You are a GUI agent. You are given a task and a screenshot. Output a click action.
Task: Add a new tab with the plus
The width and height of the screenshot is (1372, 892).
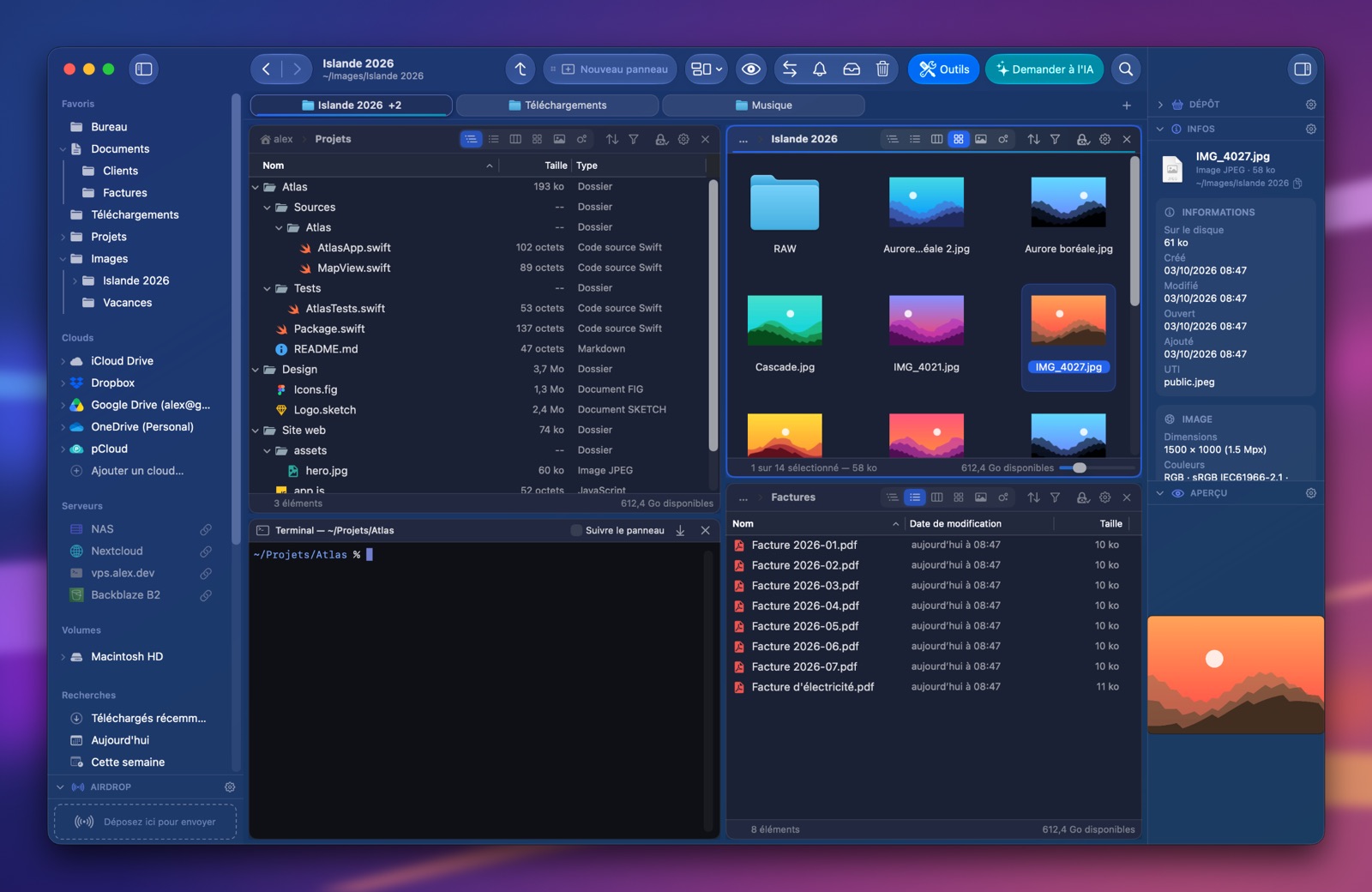coord(1127,105)
